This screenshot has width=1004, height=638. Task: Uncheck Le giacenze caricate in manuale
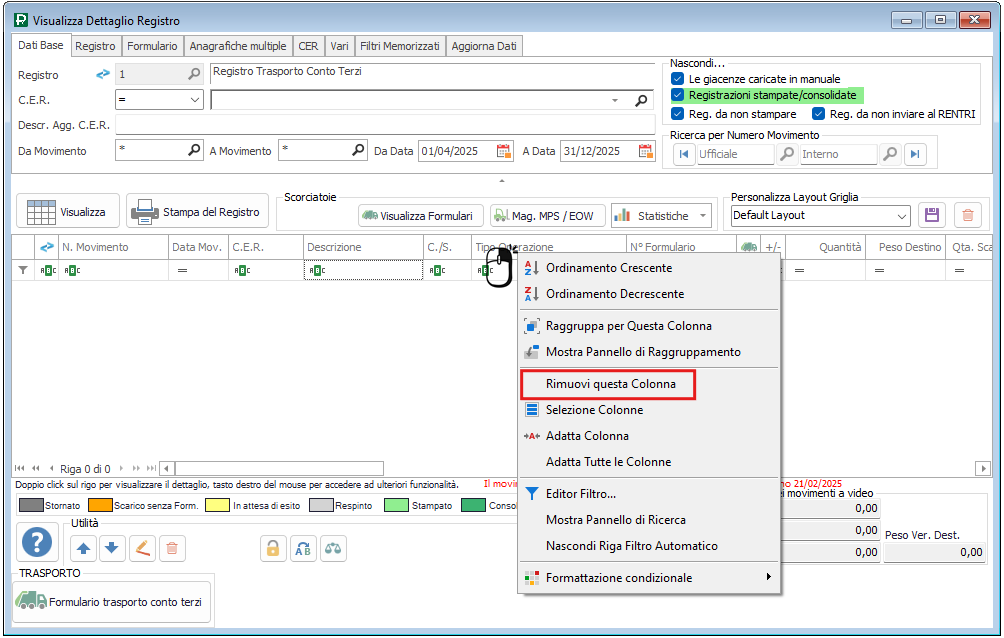pyautogui.click(x=678, y=79)
